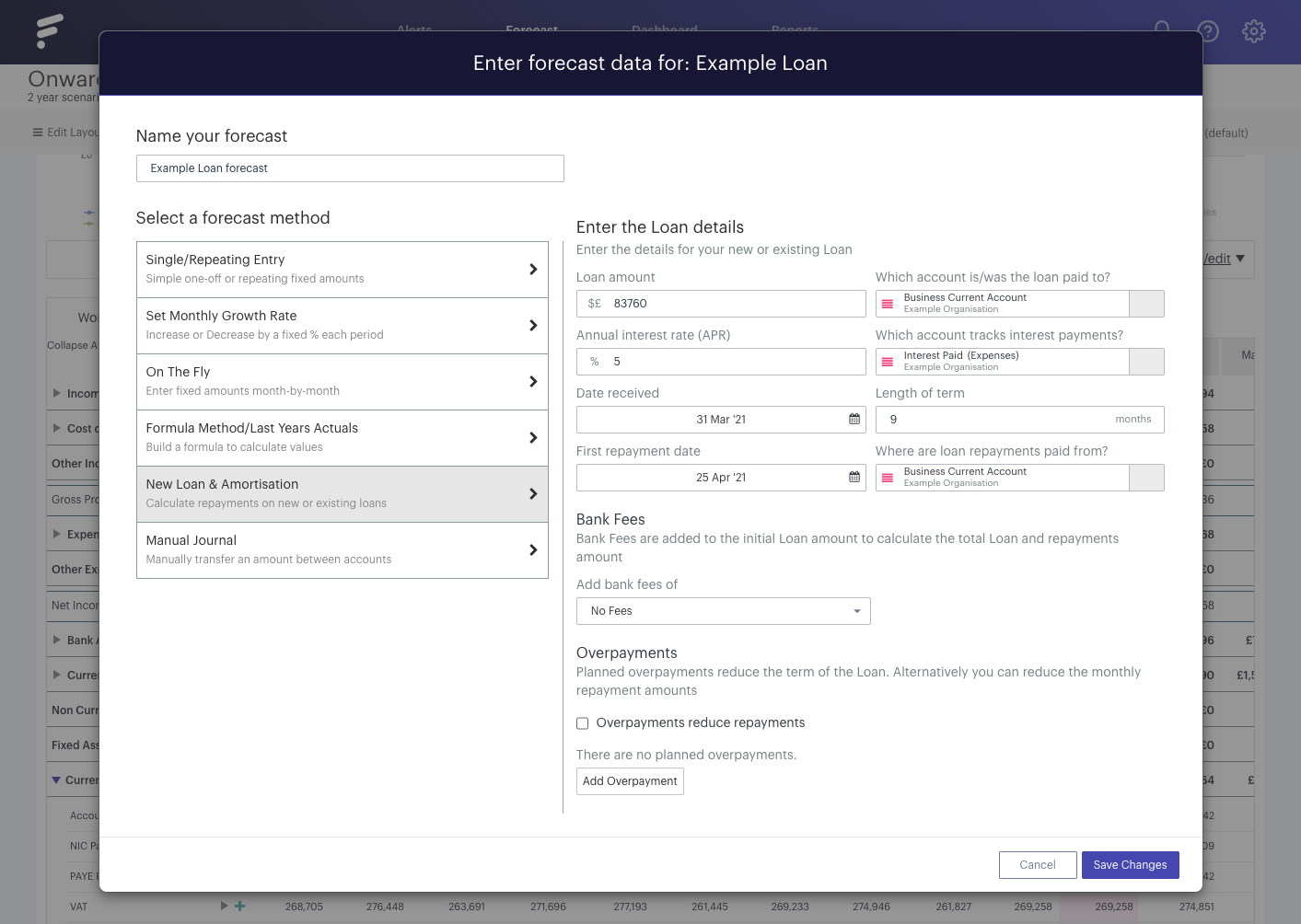
Task: Click the Edit Layout hamburger icon
Action: tap(38, 133)
